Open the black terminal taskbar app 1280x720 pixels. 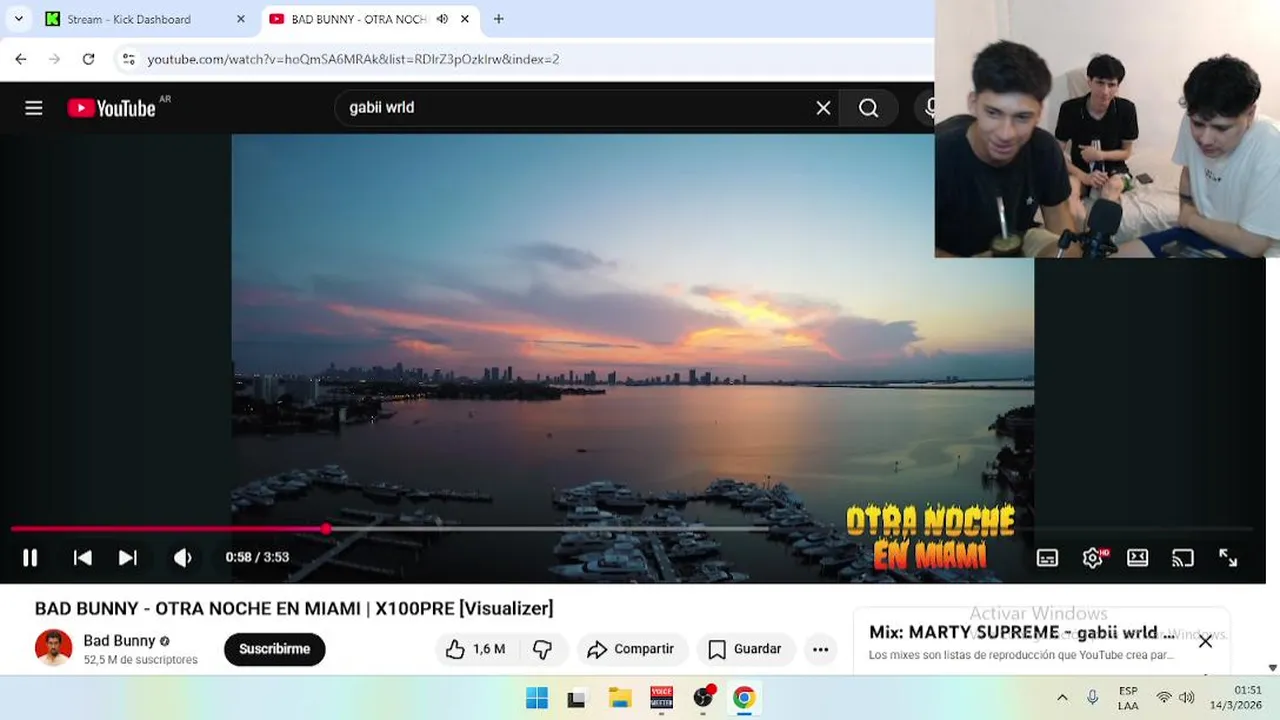577,698
